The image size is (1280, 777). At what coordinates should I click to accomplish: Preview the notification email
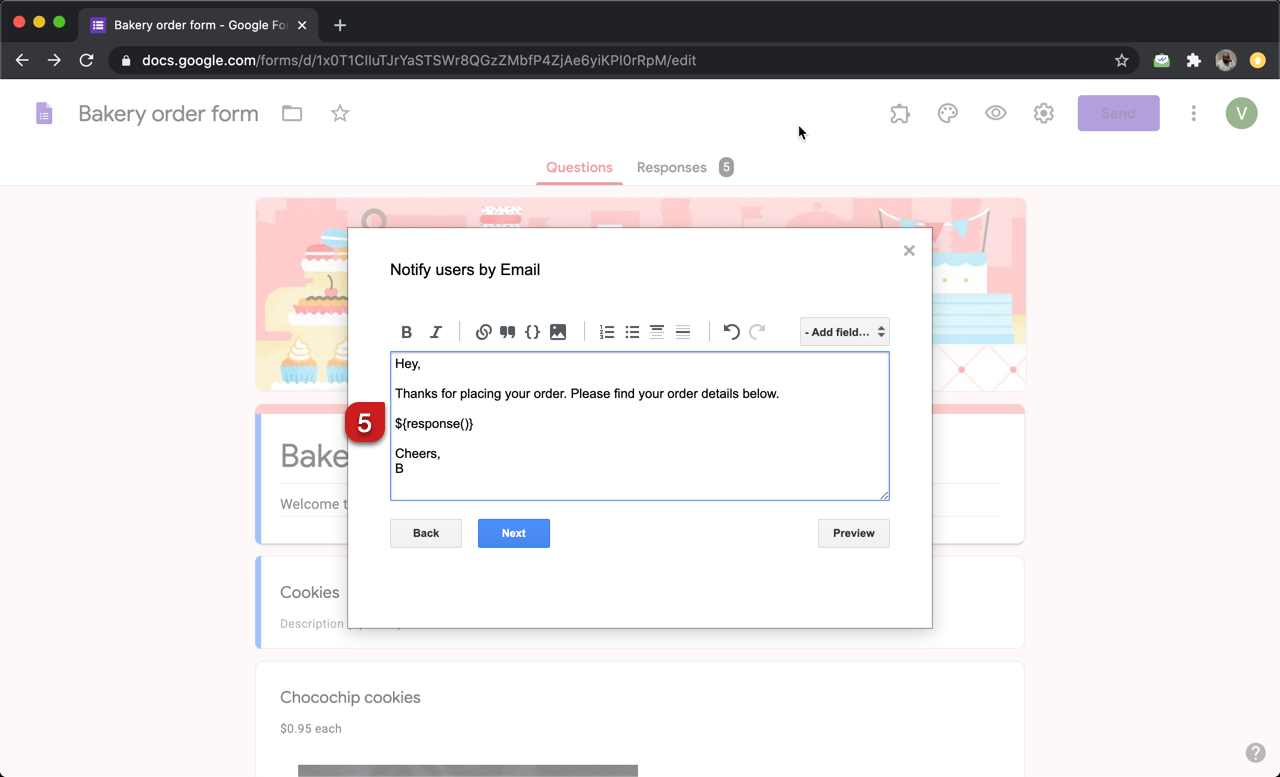(x=853, y=533)
